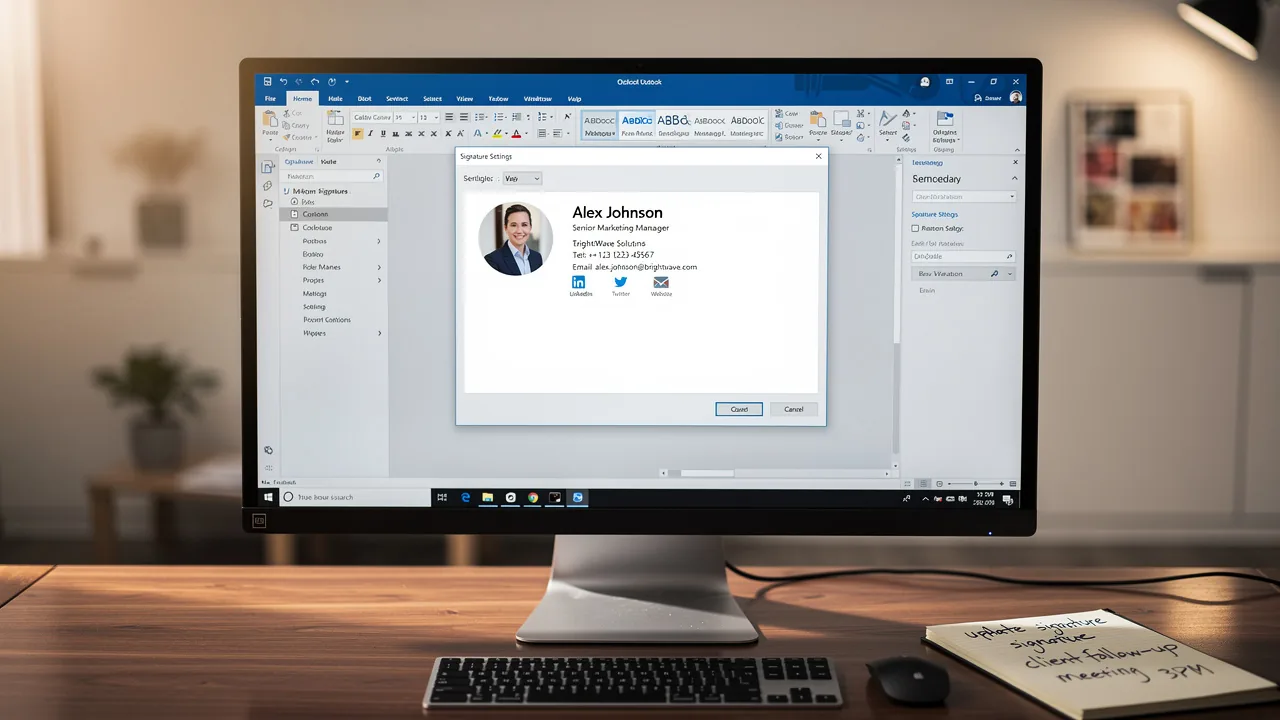Click the Twitter bird icon in the signature
1280x720 pixels.
[x=621, y=282]
